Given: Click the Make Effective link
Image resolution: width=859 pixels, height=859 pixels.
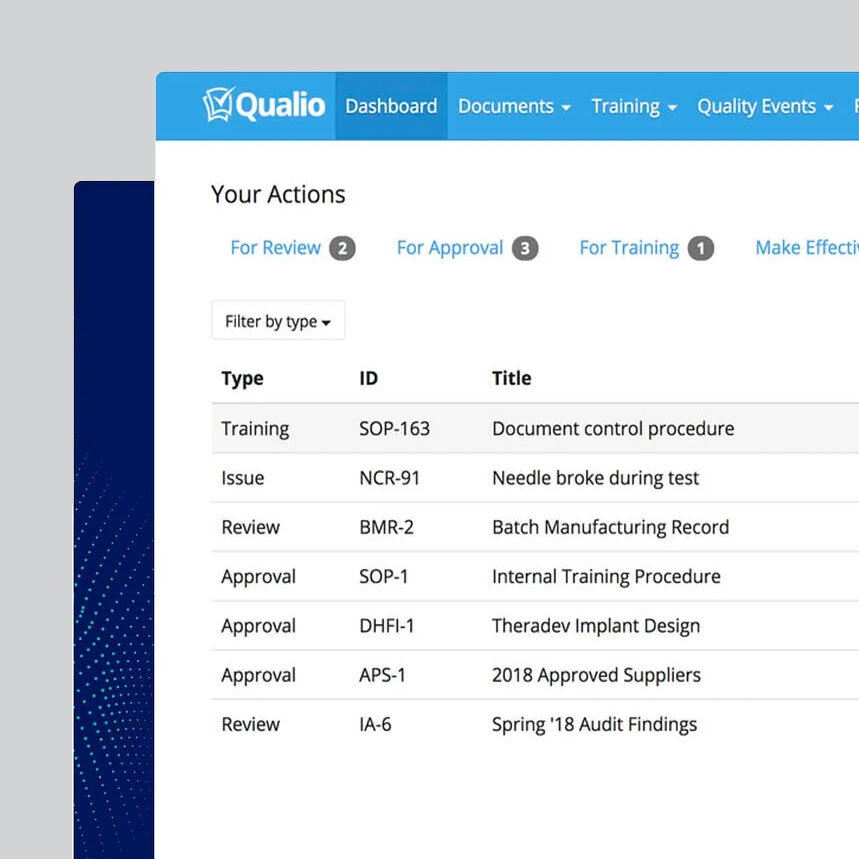Looking at the screenshot, I should point(806,248).
